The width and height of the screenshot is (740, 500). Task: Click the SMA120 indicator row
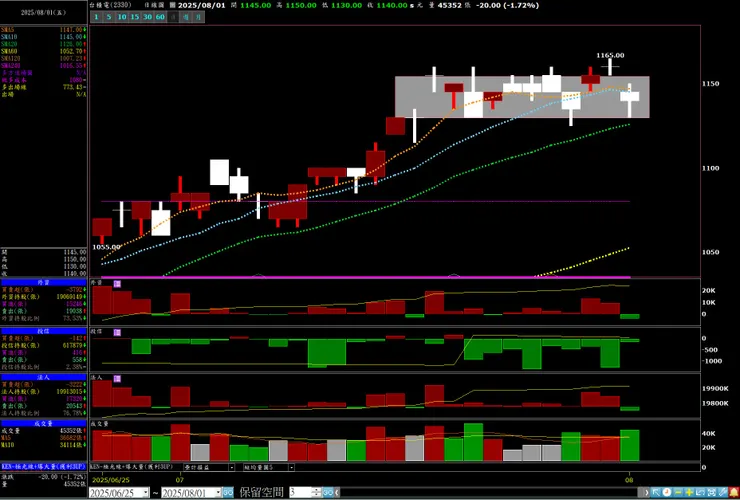[43, 59]
